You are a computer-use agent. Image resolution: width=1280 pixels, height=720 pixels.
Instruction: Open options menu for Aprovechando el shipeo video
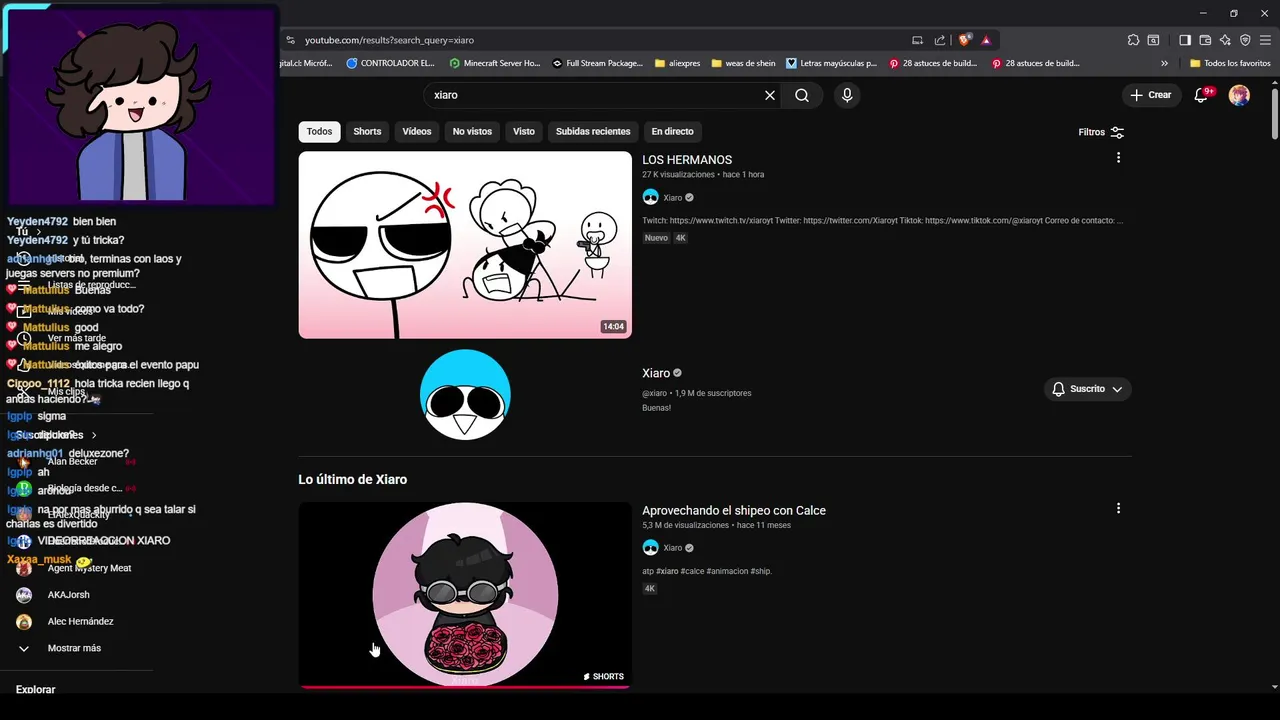[x=1118, y=508]
